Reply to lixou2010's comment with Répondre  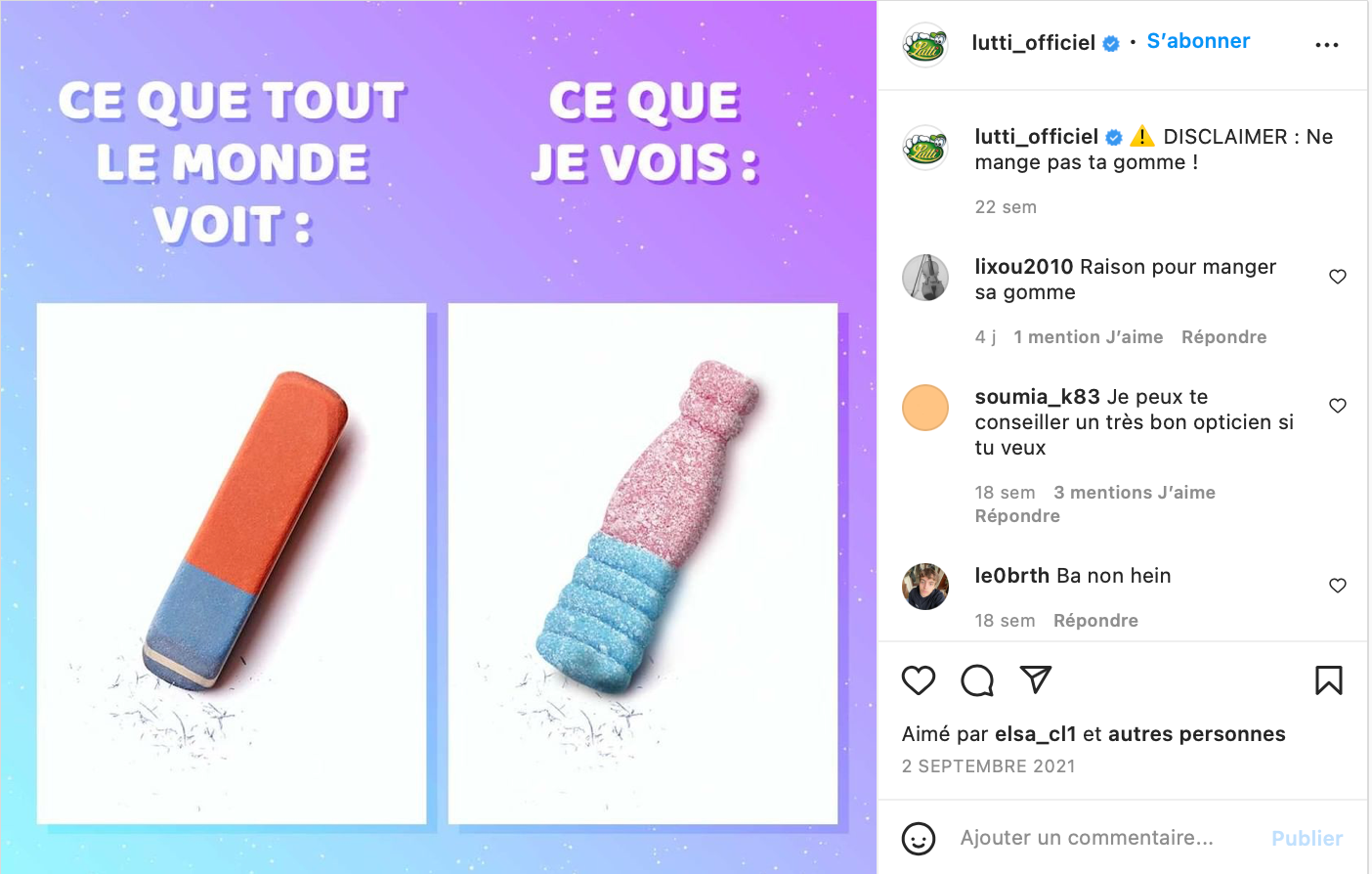point(1223,337)
